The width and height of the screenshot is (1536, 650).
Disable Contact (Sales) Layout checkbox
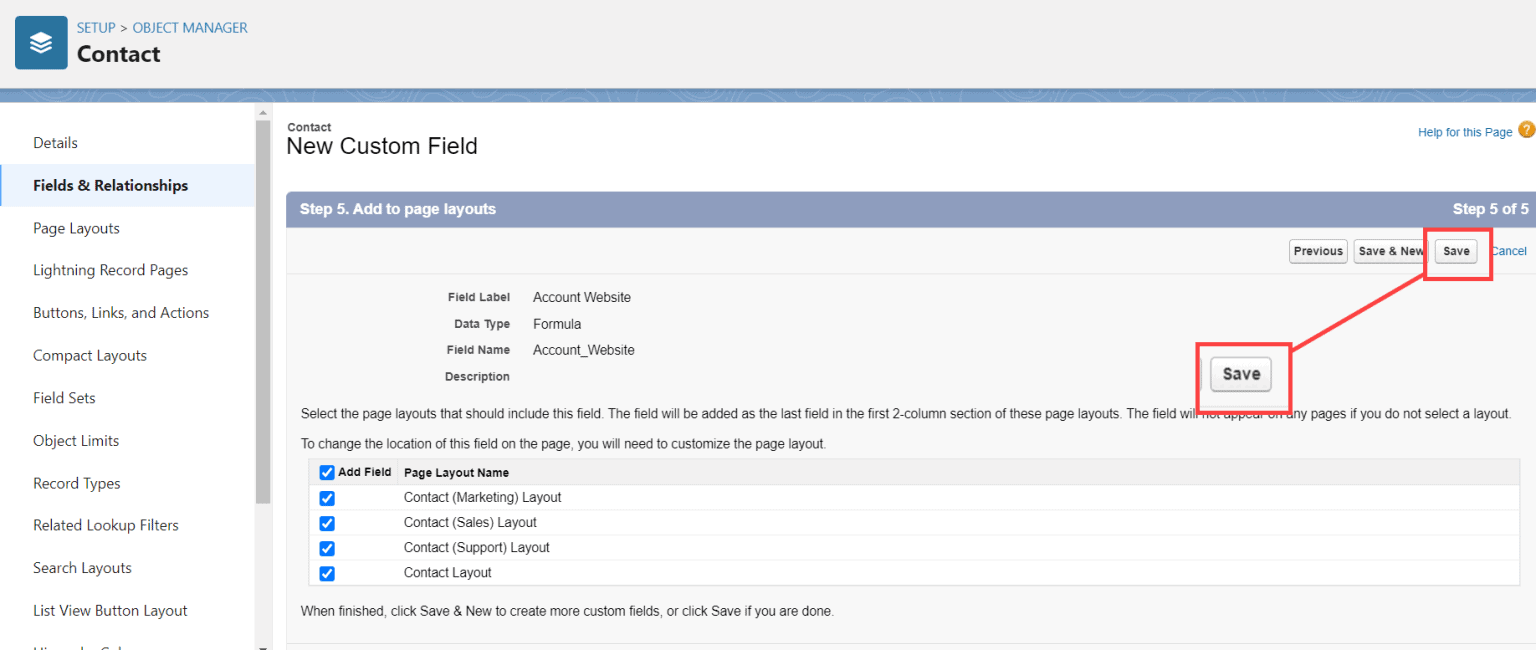coord(327,523)
